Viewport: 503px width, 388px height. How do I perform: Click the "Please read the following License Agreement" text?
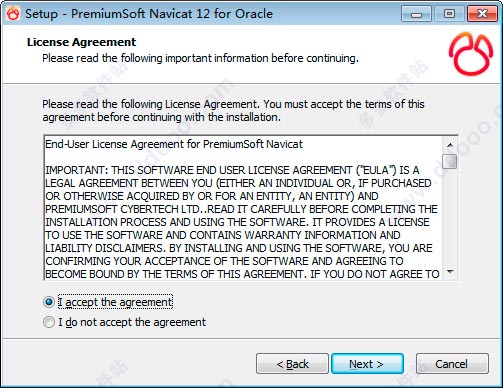pyautogui.click(x=233, y=111)
